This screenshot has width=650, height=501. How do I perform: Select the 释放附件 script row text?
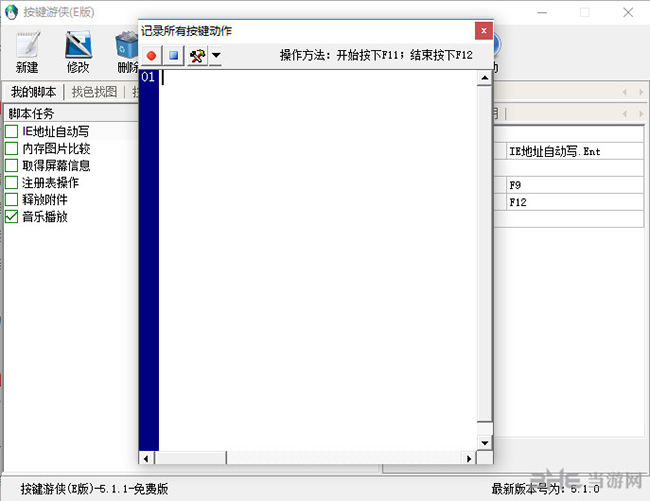point(45,199)
